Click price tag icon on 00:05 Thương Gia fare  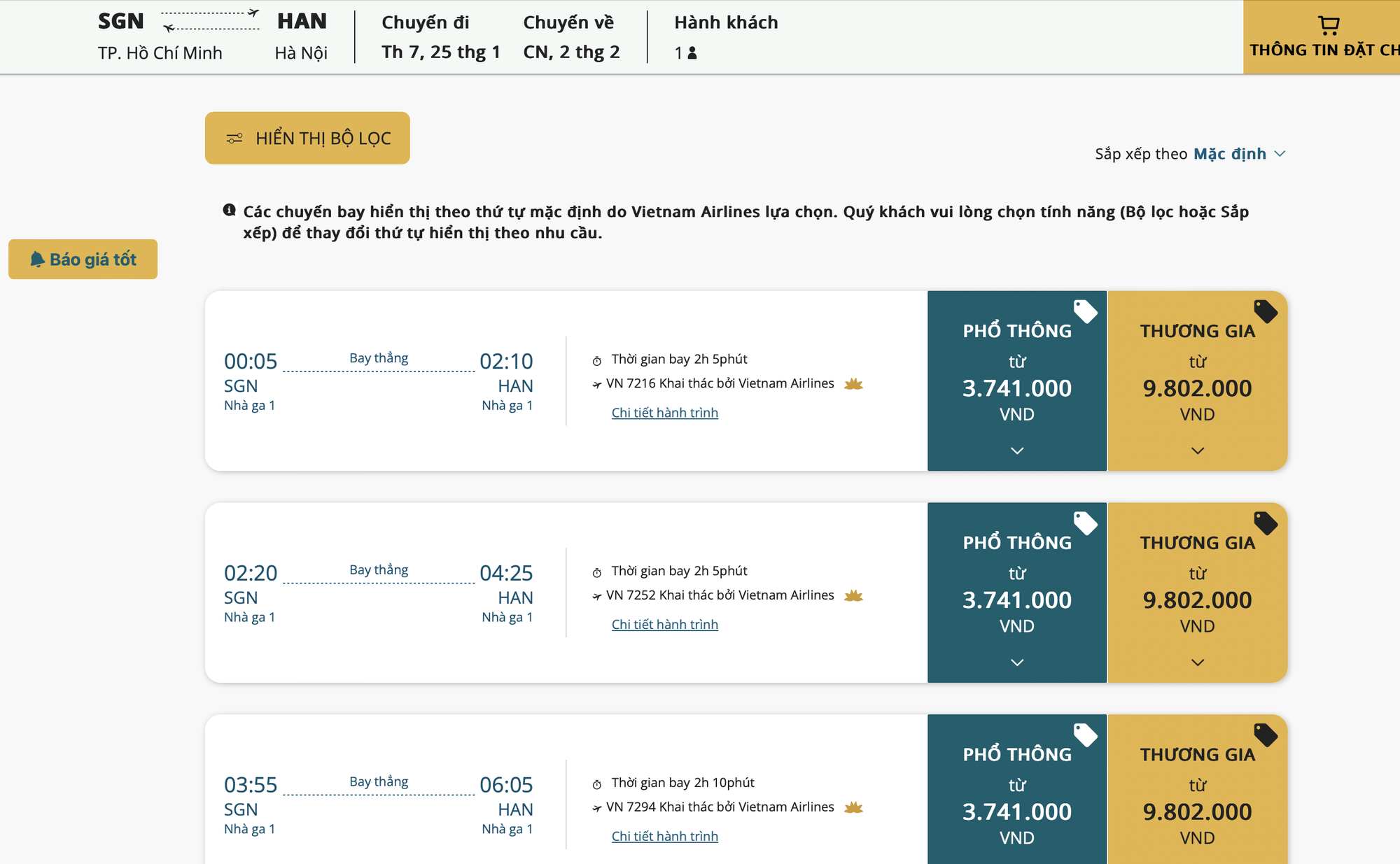(x=1266, y=311)
